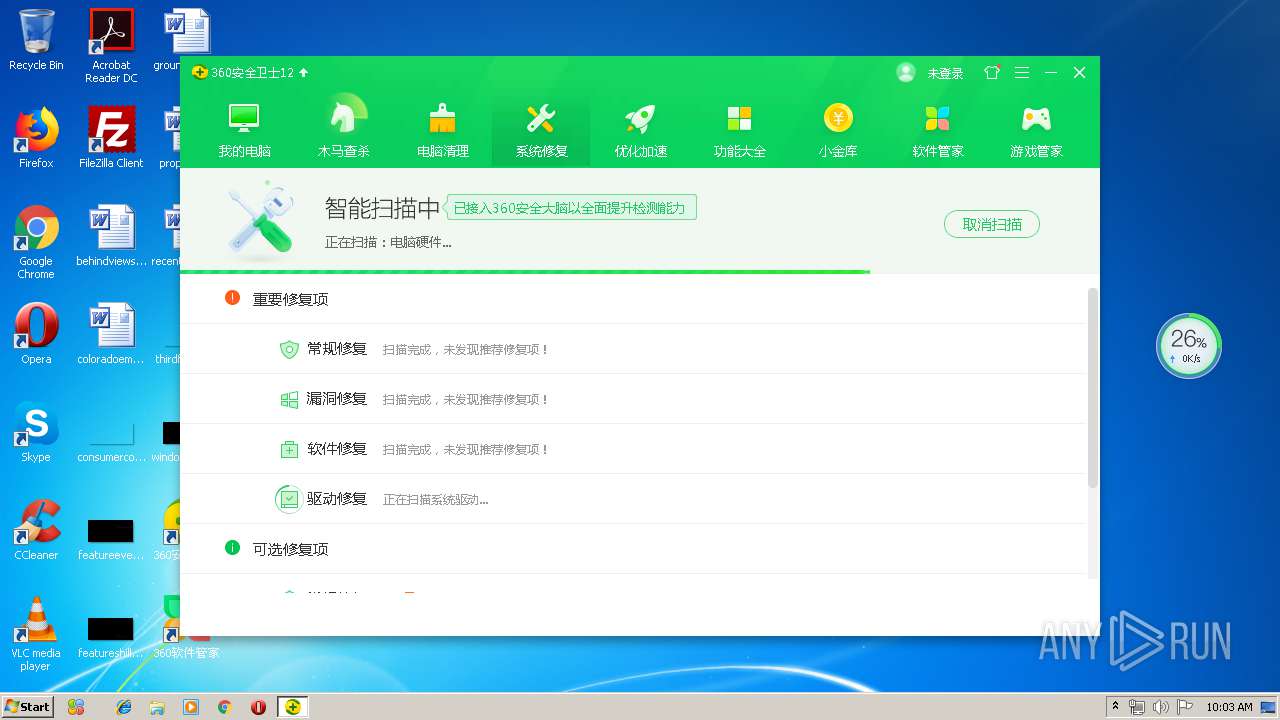Image resolution: width=1280 pixels, height=720 pixels.
Task: Launch VLC media player desktop icon
Action: click(x=36, y=634)
